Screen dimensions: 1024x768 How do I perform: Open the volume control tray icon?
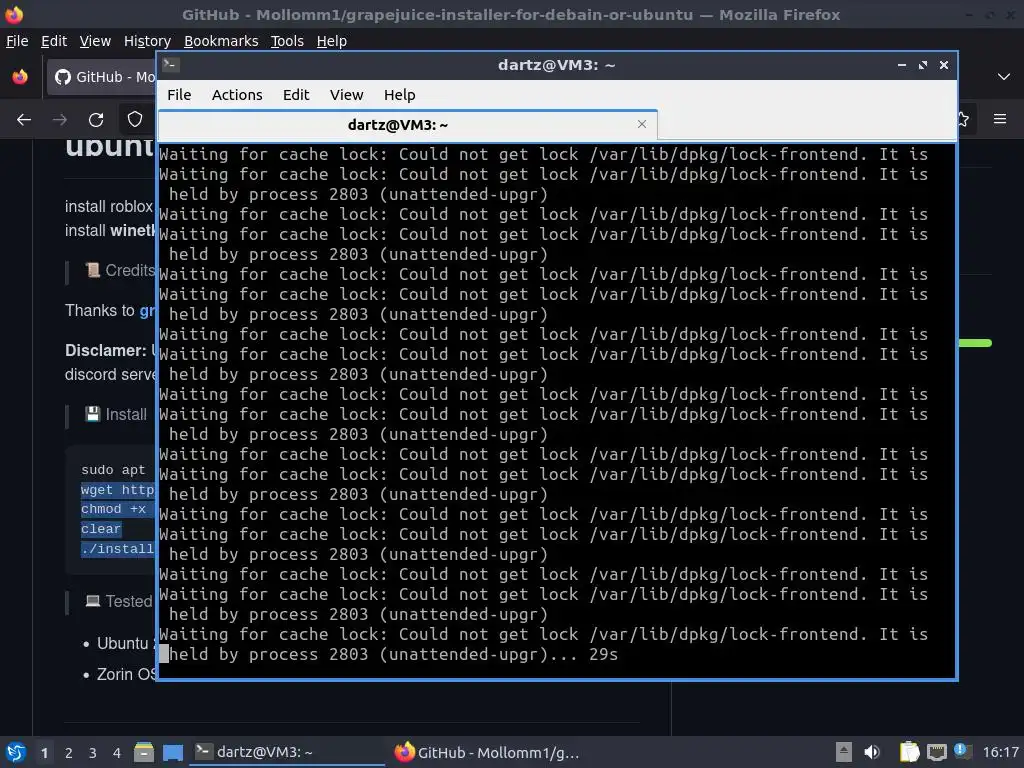(872, 752)
